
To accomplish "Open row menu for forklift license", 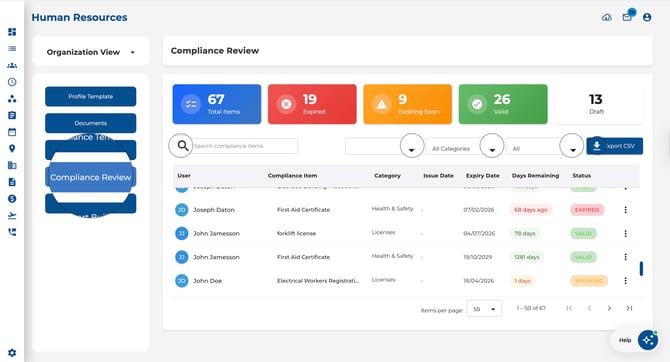I will tap(626, 233).
